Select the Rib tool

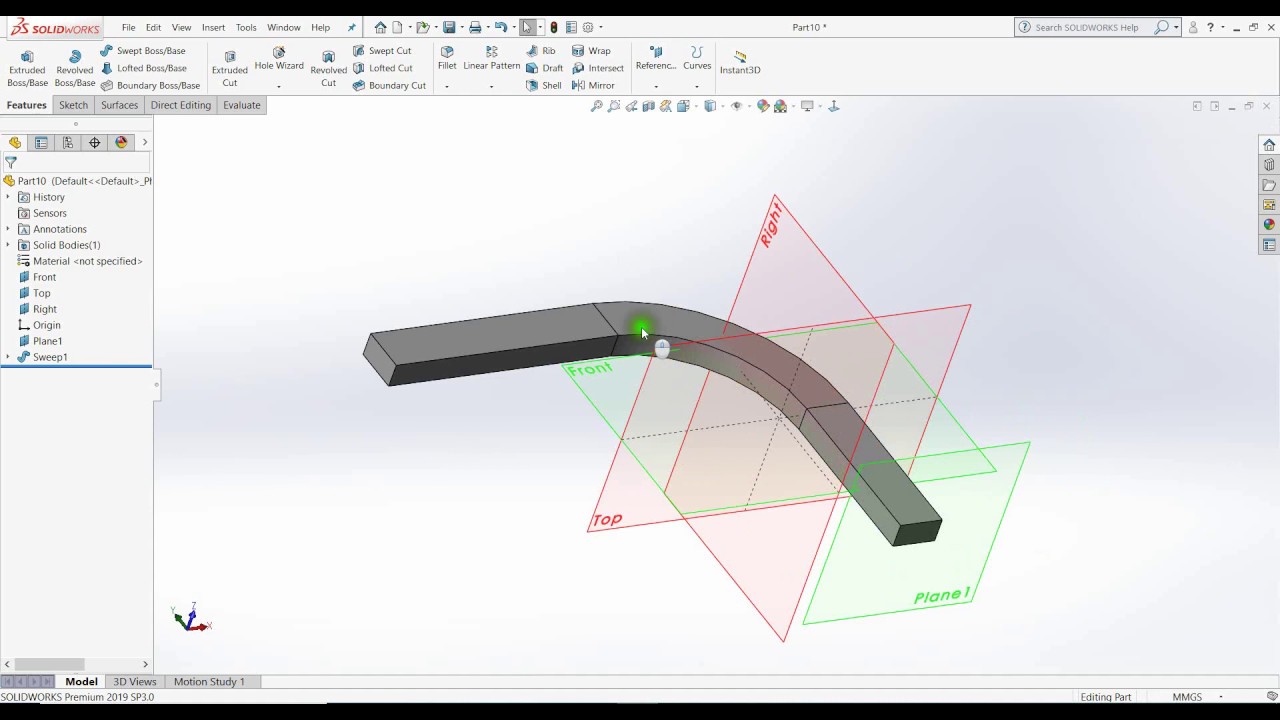pos(541,51)
